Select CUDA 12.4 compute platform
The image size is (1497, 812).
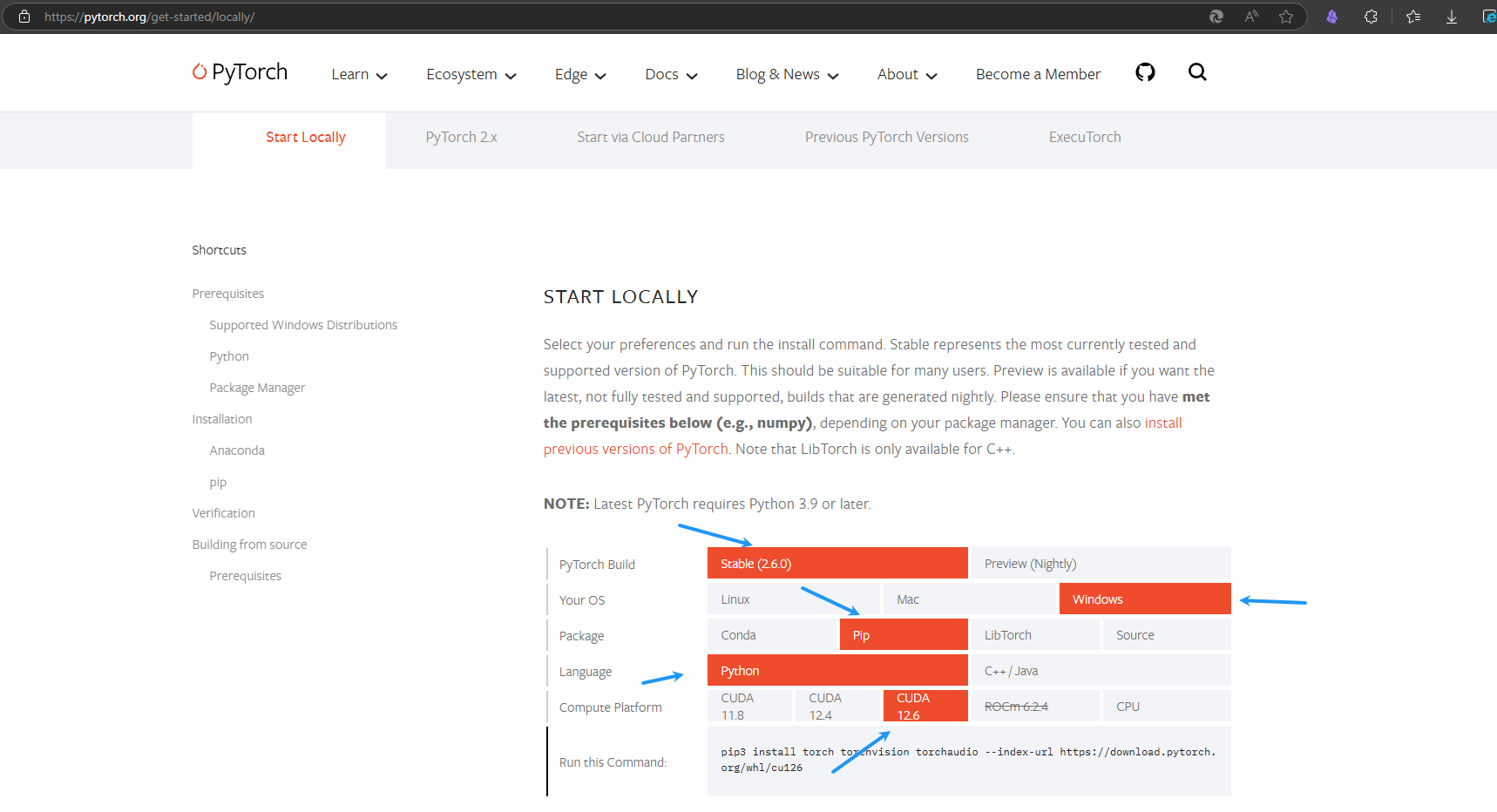tap(837, 706)
